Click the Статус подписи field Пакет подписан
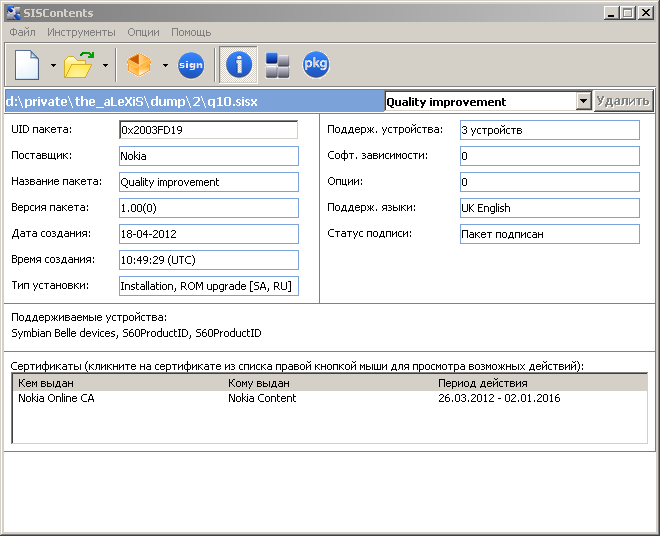Image resolution: width=660 pixels, height=536 pixels. click(x=550, y=234)
